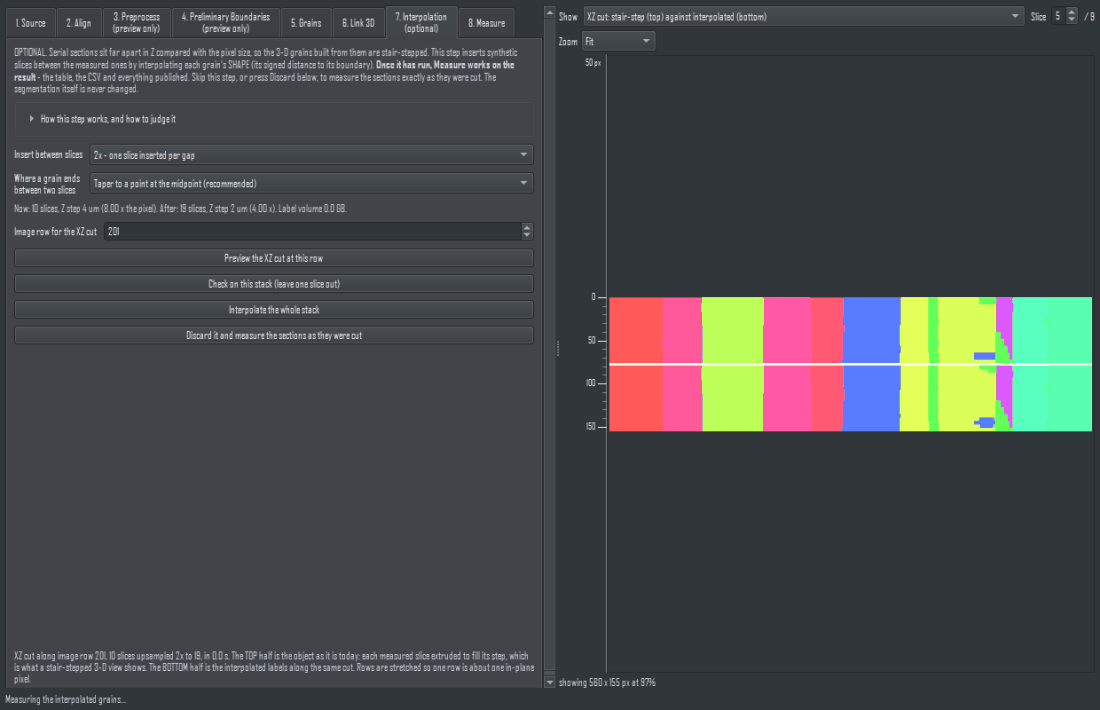Decrease the XZ cut image row value
Viewport: 1100px width, 710px height.
click(528, 236)
